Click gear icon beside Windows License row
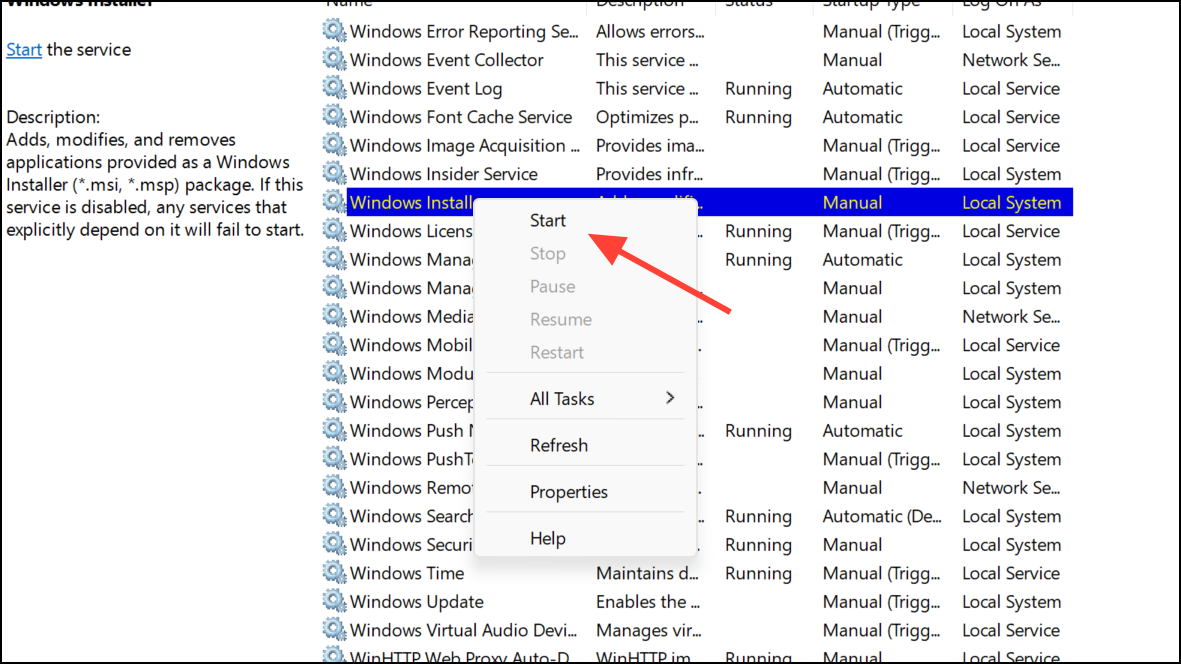This screenshot has height=664, width=1181. pyautogui.click(x=334, y=231)
